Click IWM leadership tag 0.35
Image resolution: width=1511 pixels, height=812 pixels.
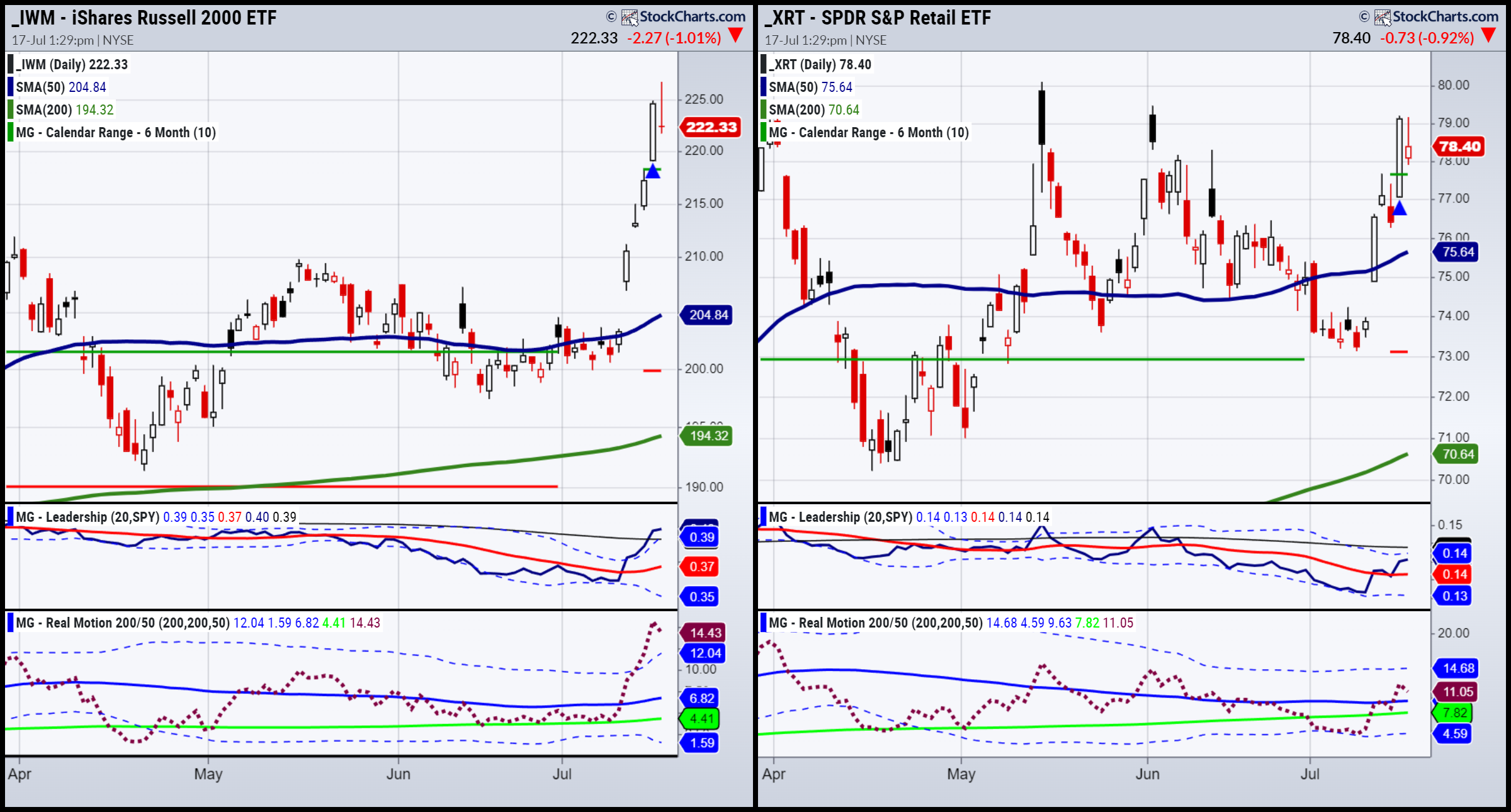pyautogui.click(x=701, y=597)
